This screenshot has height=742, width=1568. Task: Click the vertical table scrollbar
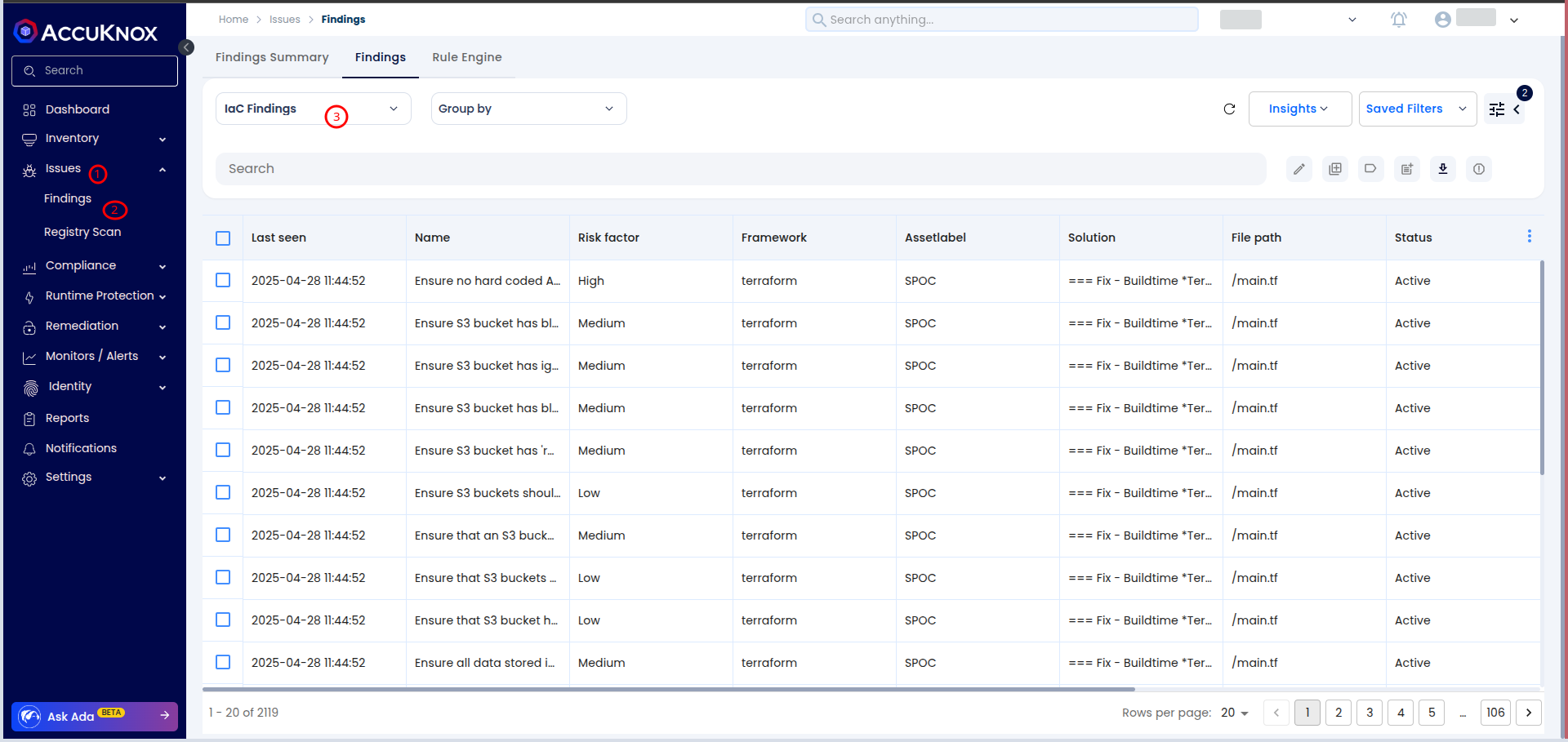click(x=1542, y=367)
